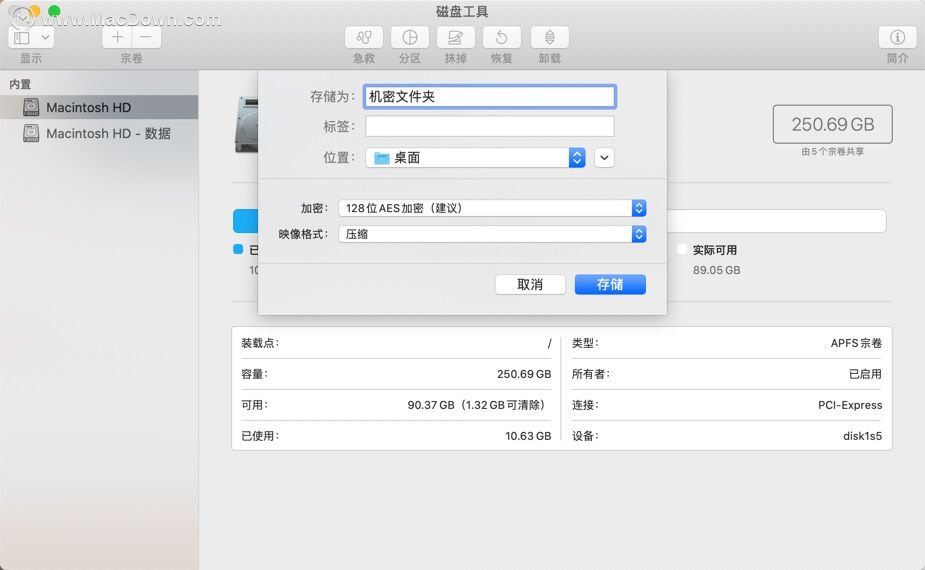The height and width of the screenshot is (570, 925).
Task: Select Macintosh HD in the sidebar
Action: (99, 107)
